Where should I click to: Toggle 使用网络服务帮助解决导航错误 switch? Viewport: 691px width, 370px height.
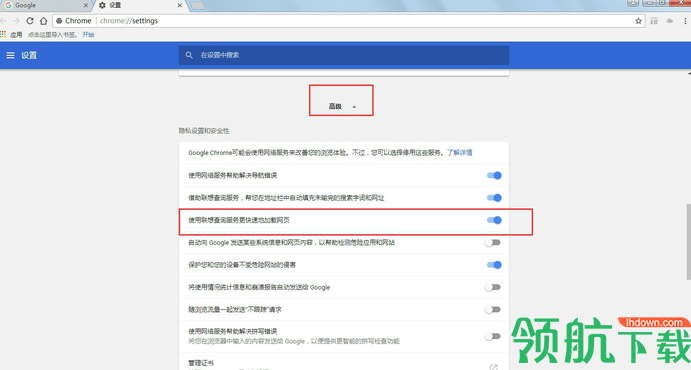point(494,175)
